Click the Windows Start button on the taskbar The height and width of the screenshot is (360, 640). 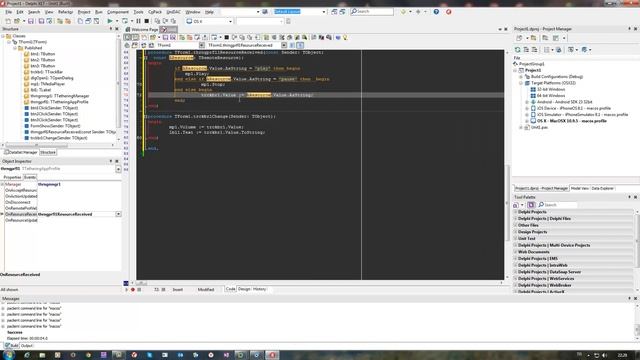pos(9,355)
